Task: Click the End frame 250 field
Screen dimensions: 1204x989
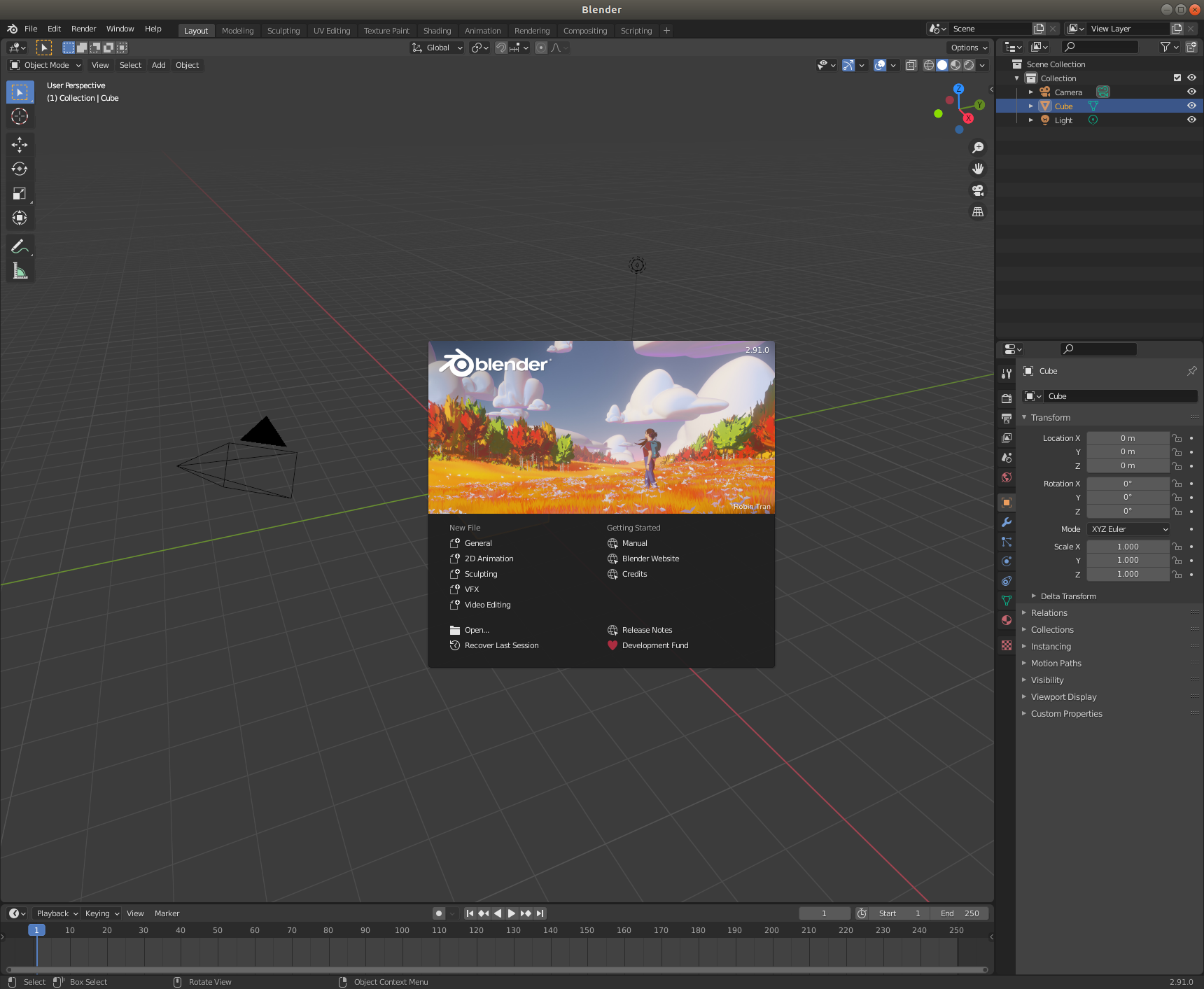Action: [960, 913]
